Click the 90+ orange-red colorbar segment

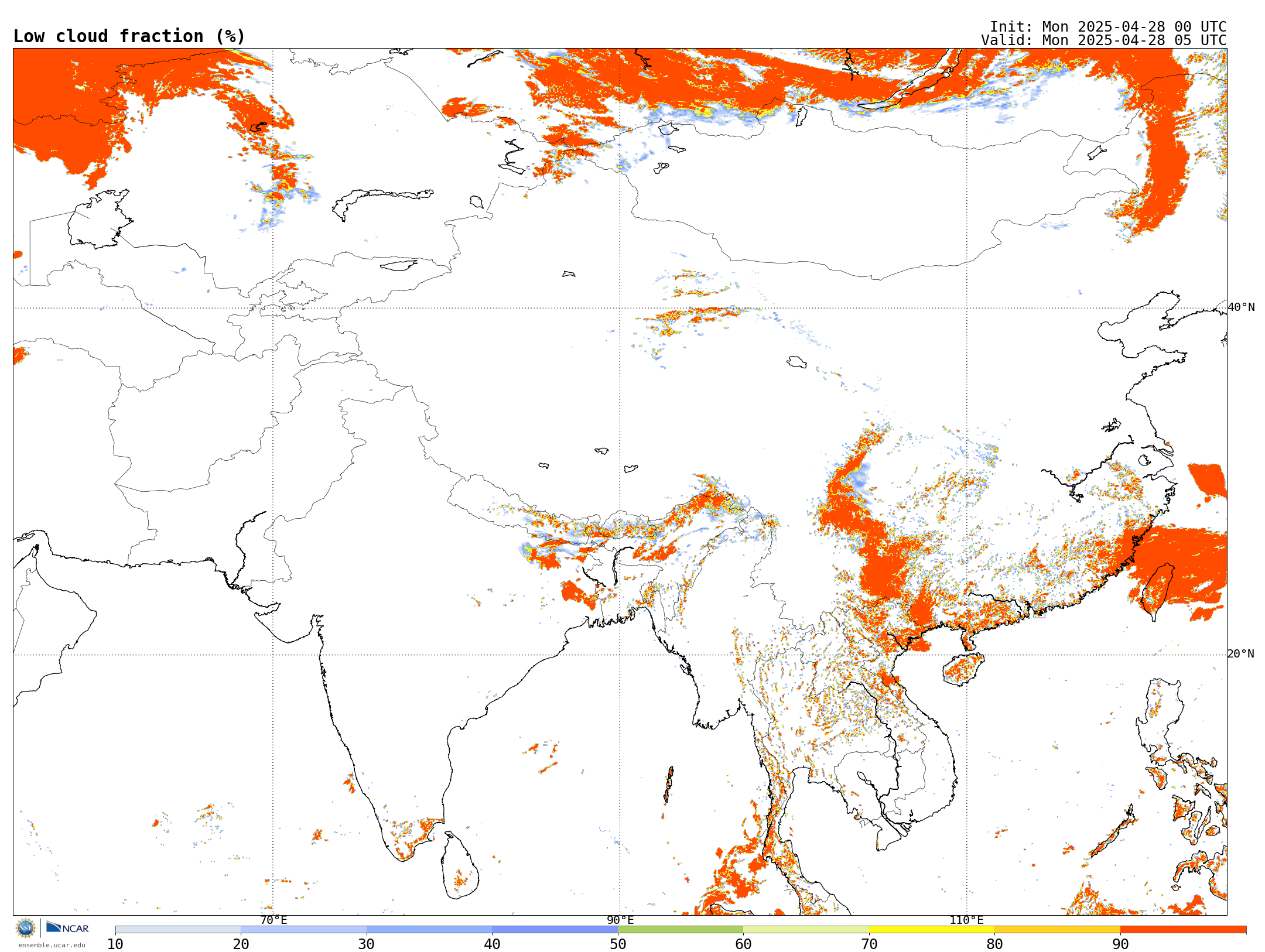pyautogui.click(x=1183, y=930)
